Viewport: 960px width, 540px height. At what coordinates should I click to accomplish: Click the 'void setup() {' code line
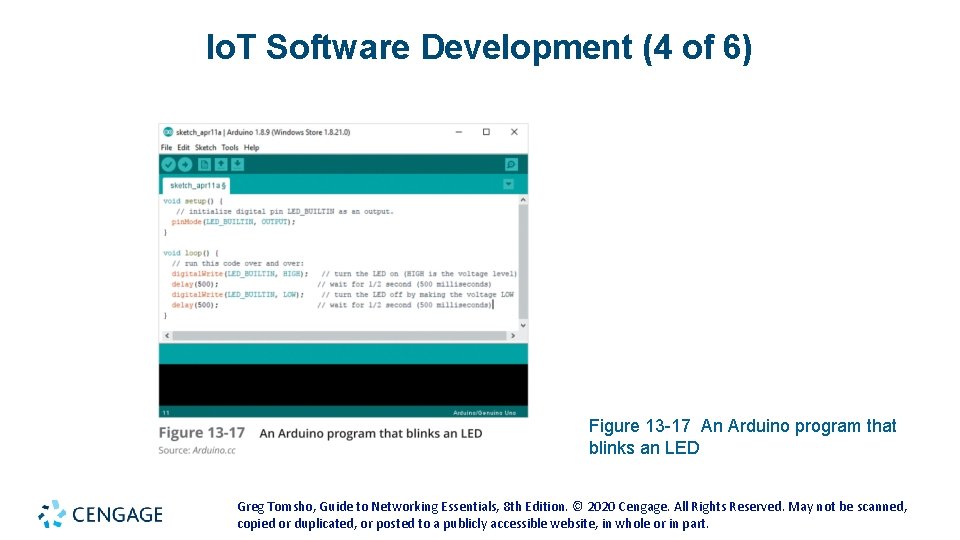pyautogui.click(x=193, y=201)
